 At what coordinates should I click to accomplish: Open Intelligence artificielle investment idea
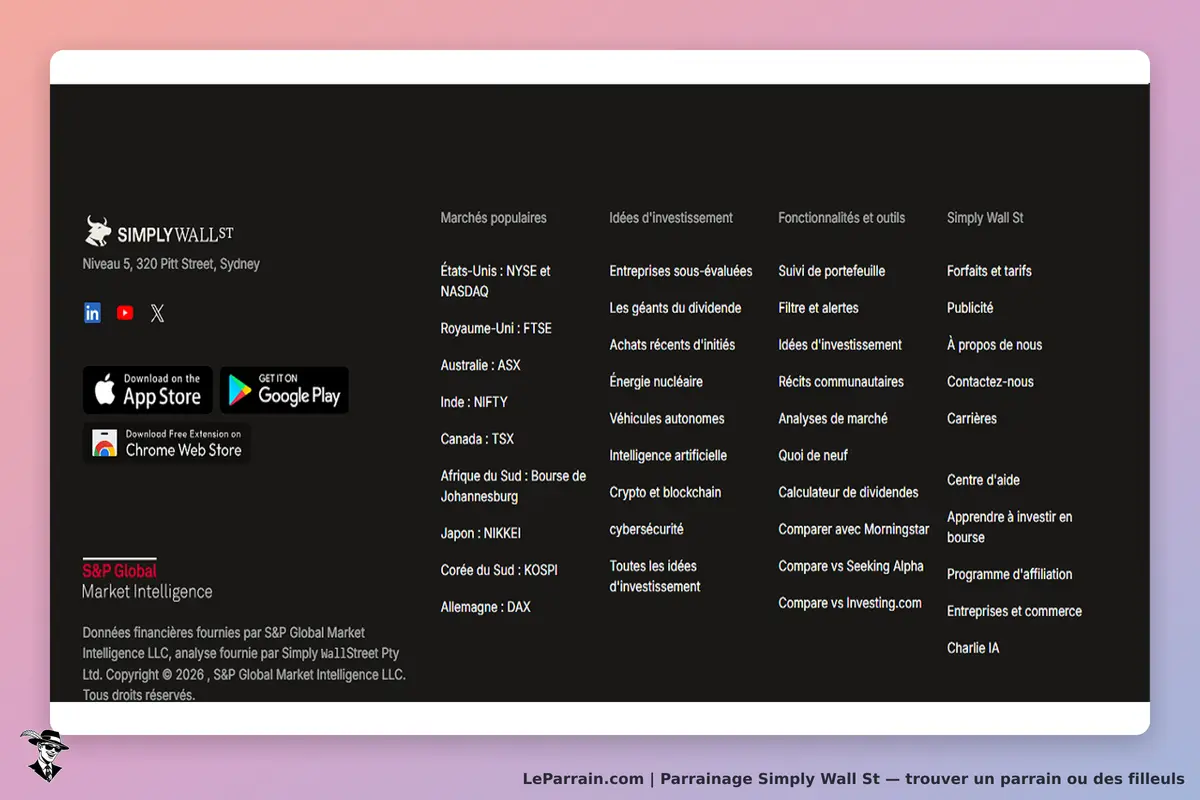668,456
